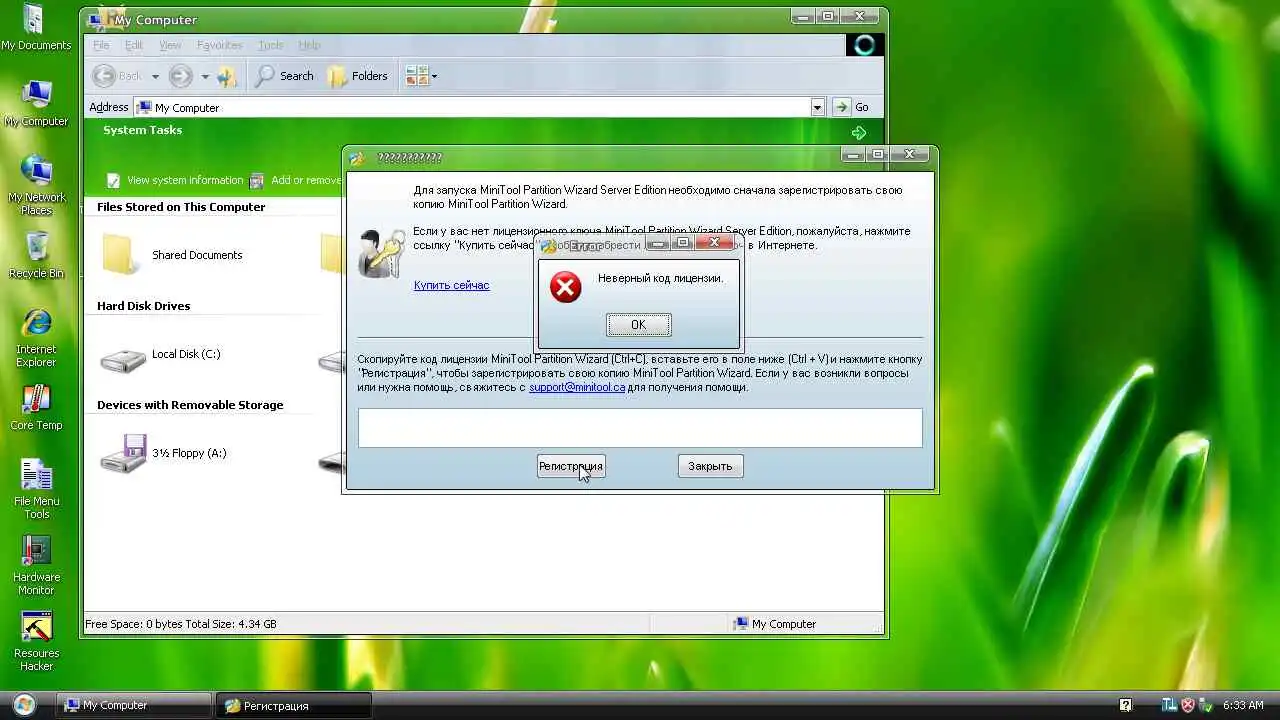This screenshot has height=720, width=1280.
Task: Click Регистрация taskbar button
Action: (x=294, y=705)
